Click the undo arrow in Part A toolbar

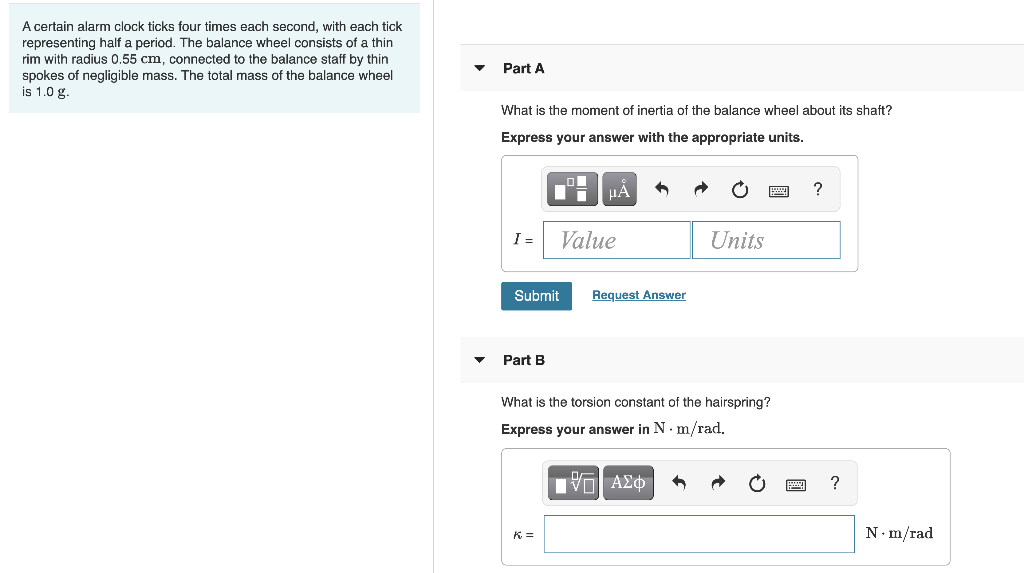tap(662, 189)
